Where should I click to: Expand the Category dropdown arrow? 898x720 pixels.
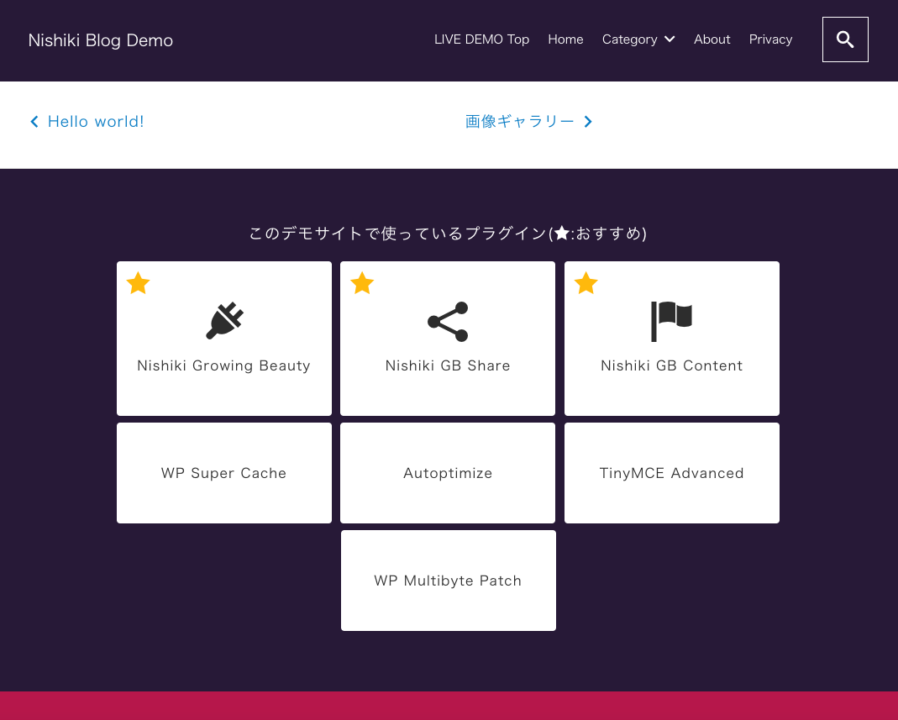point(669,39)
